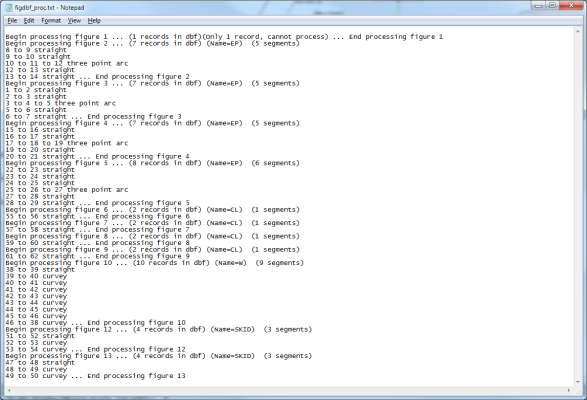Place cursor on '10 to 11 to 12 three point arc' line
587x400 pixels.
(67, 63)
